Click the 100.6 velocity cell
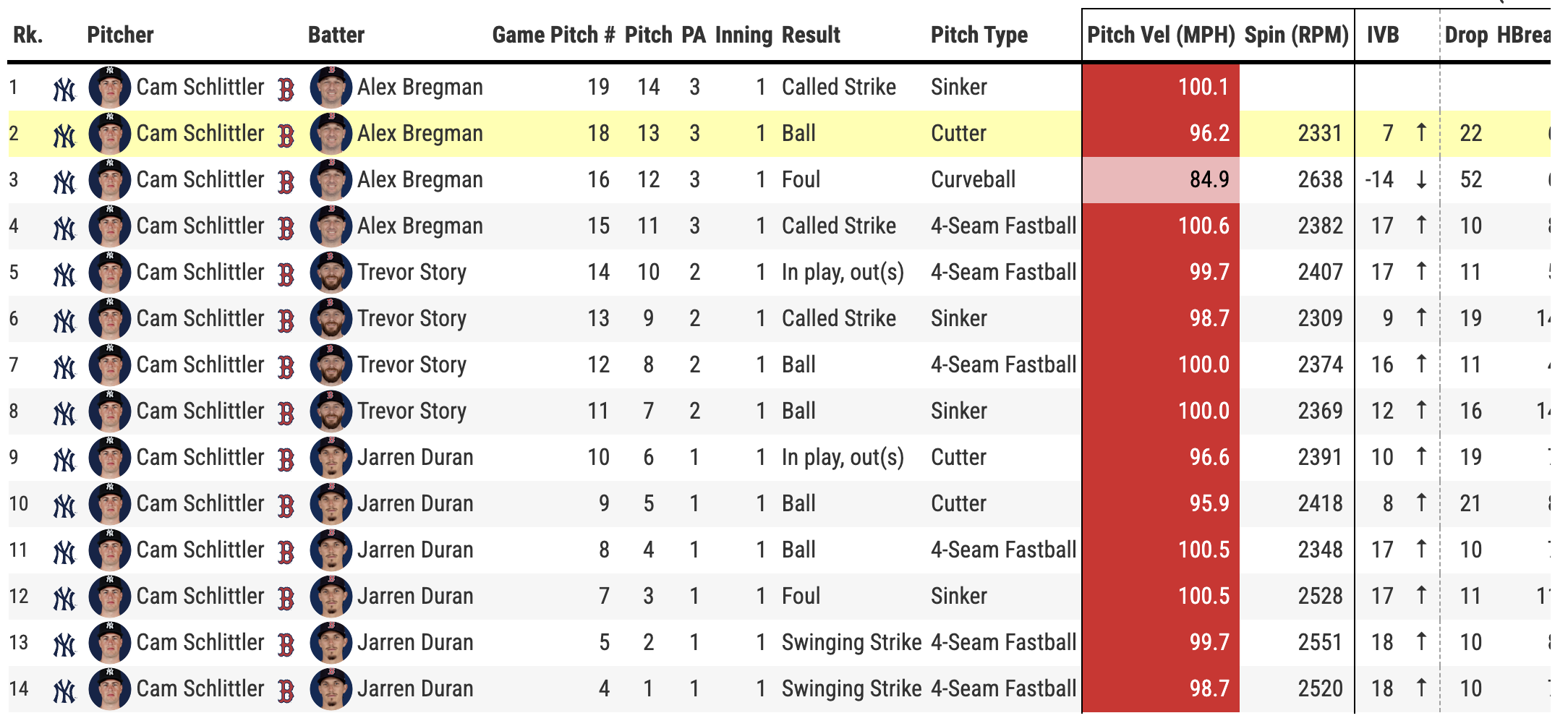 (x=1161, y=226)
